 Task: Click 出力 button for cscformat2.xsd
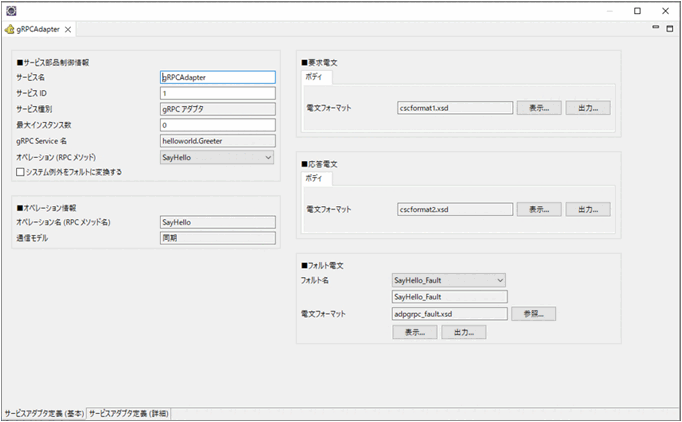(588, 210)
